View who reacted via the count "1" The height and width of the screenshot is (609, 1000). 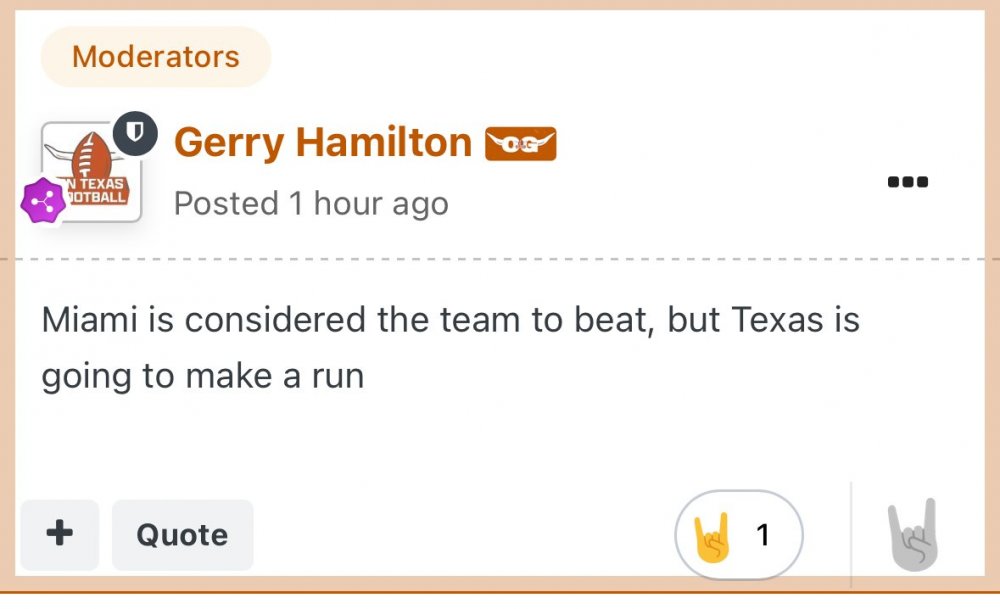pyautogui.click(x=763, y=536)
